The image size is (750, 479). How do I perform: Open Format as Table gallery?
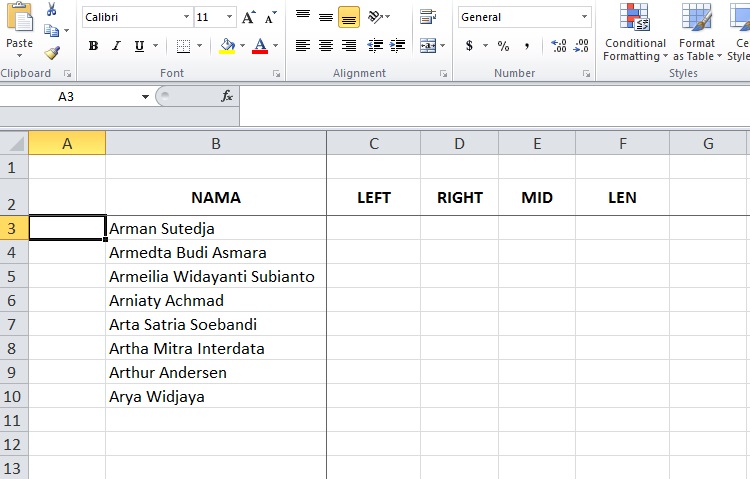(x=697, y=32)
